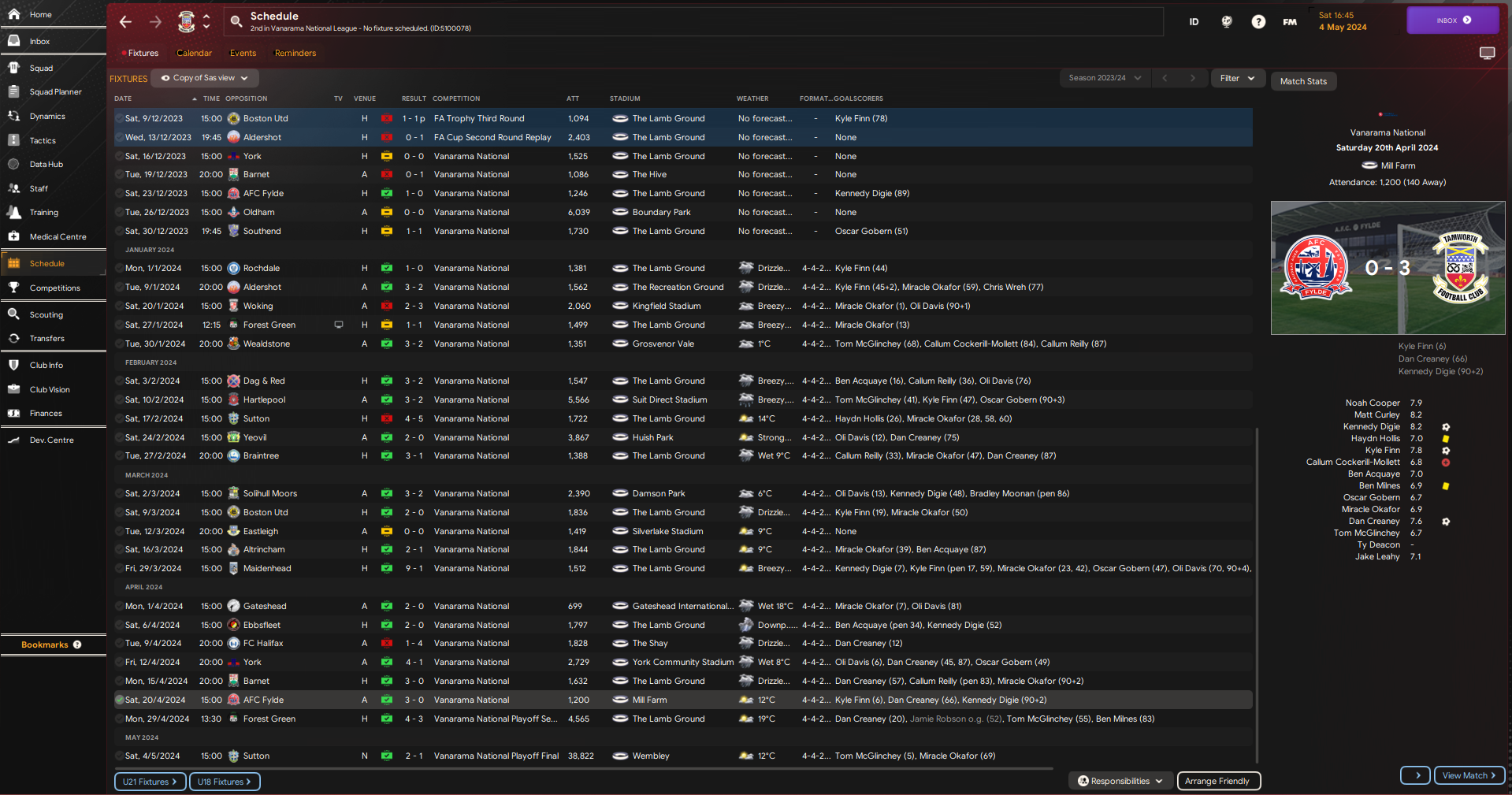Open the Squad shirt icon
This screenshot has height=795, width=1512.
[13, 68]
